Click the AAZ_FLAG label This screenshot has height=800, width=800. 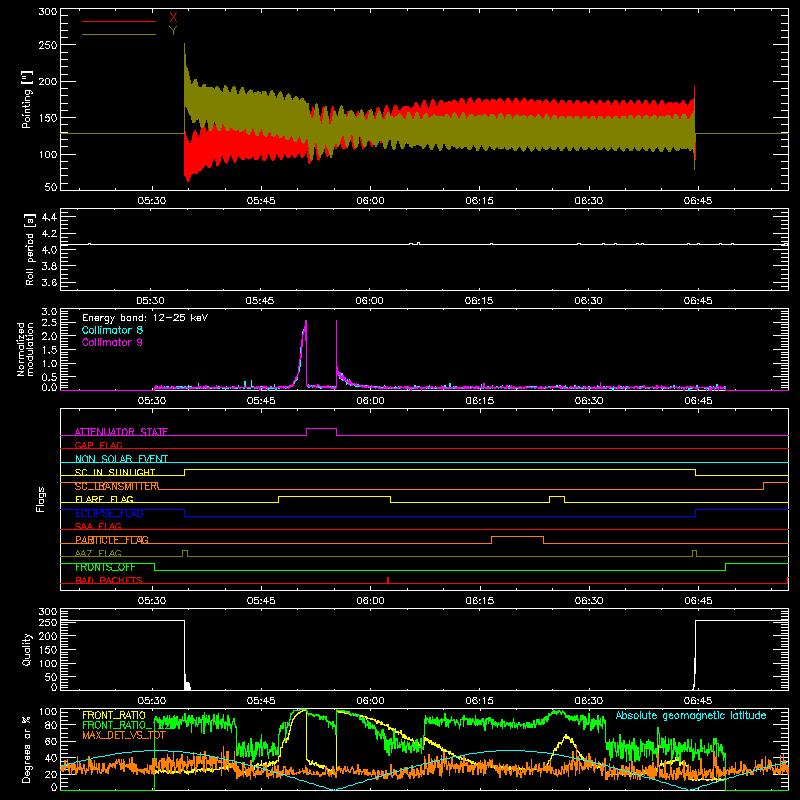[98, 554]
